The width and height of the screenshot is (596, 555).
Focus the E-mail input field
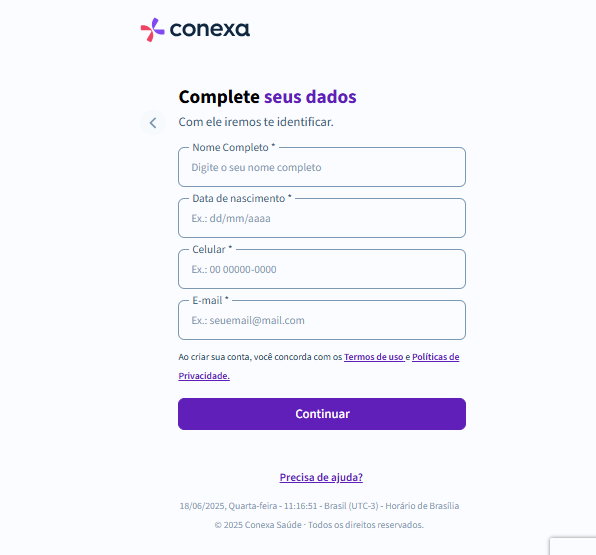click(322, 320)
